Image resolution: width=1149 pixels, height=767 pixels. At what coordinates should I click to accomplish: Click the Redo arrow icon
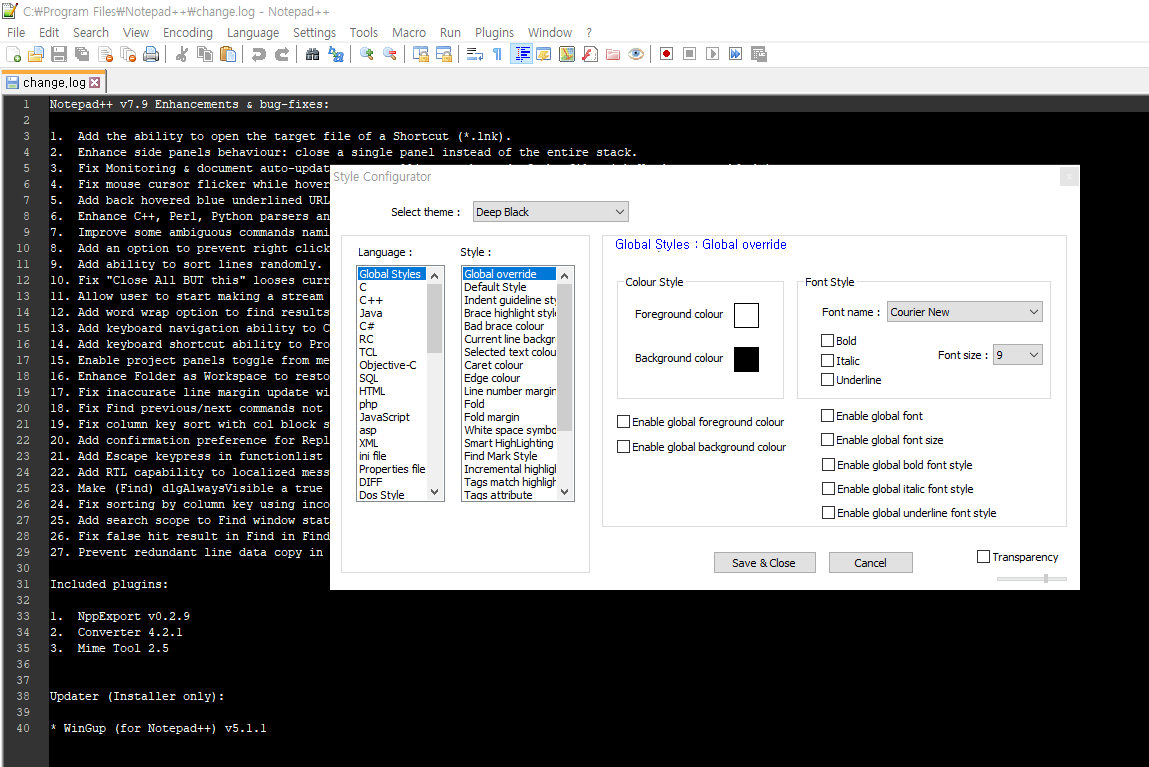coord(282,54)
